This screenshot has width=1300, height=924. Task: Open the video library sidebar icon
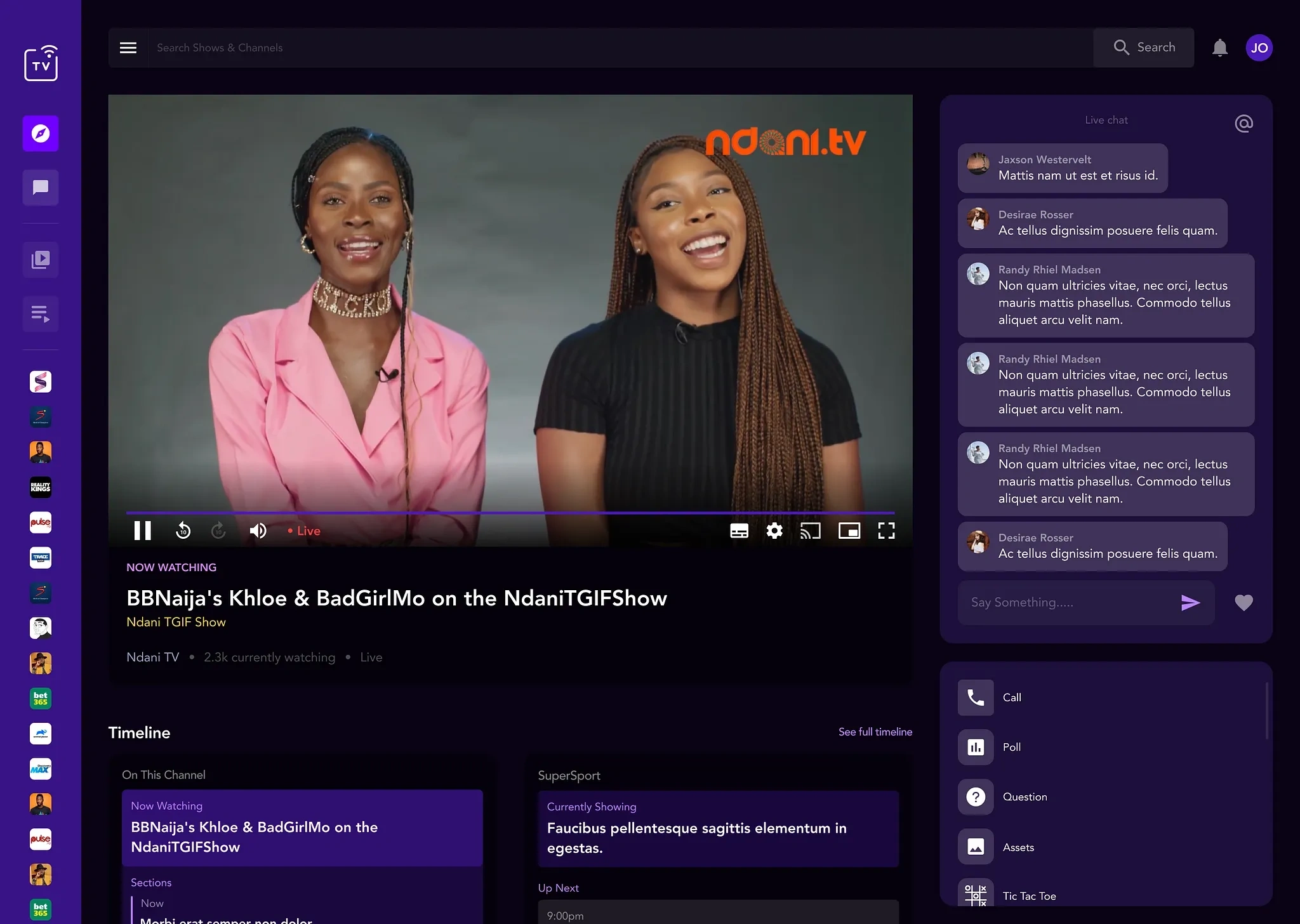[41, 260]
